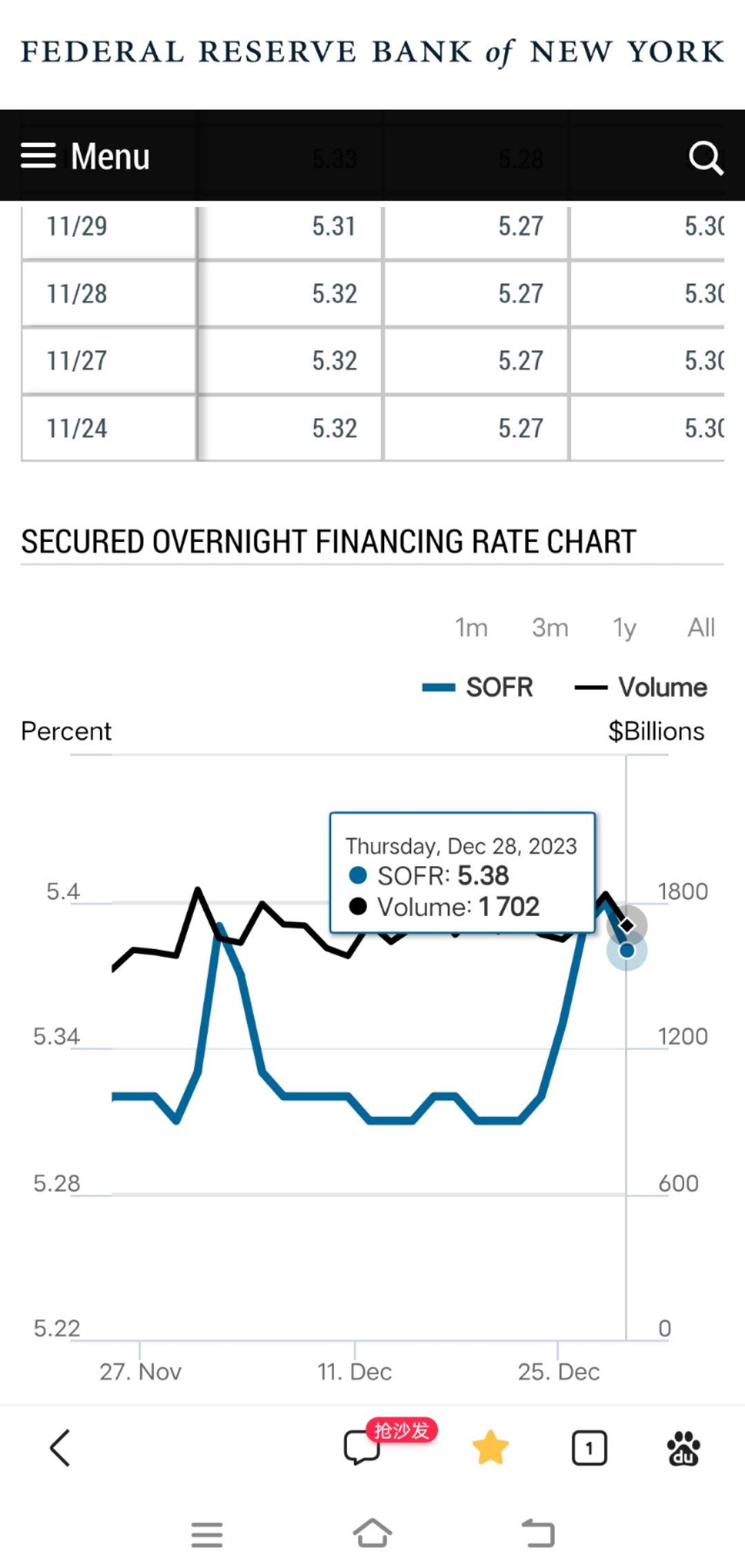
Task: Toggle the Volume series in chart legend
Action: tap(642, 687)
